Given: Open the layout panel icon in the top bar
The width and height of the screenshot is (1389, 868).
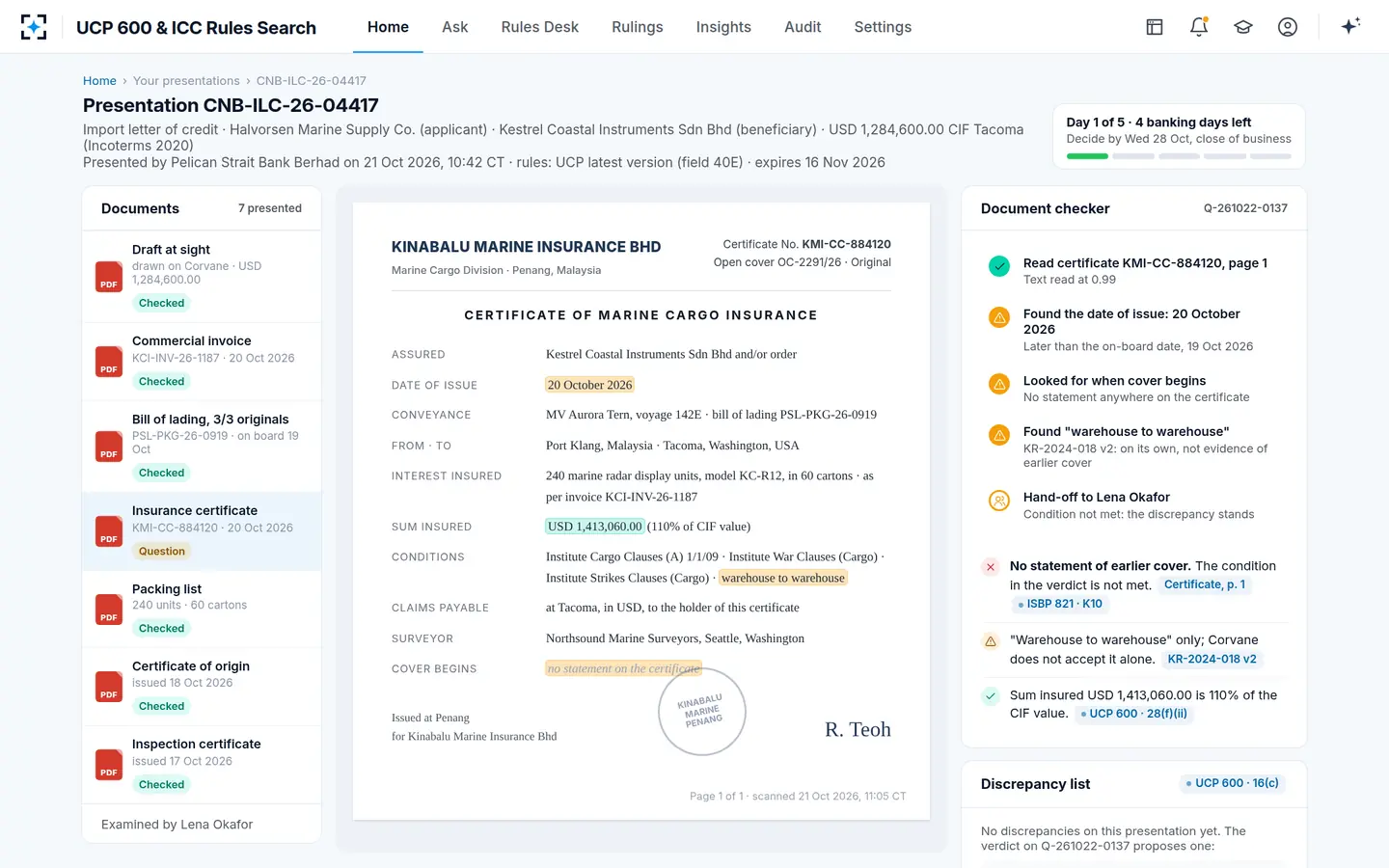Looking at the screenshot, I should point(1155,27).
